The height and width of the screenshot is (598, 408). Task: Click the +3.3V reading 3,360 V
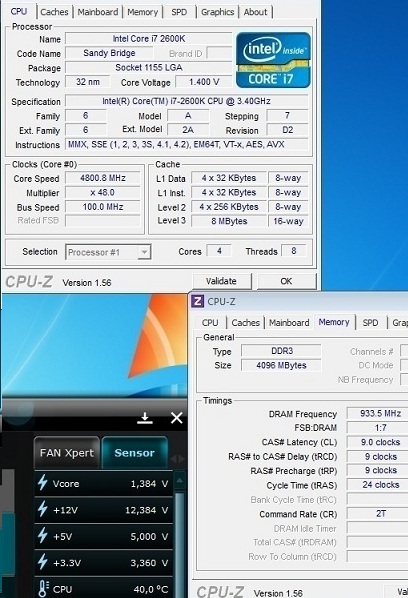pos(149,563)
